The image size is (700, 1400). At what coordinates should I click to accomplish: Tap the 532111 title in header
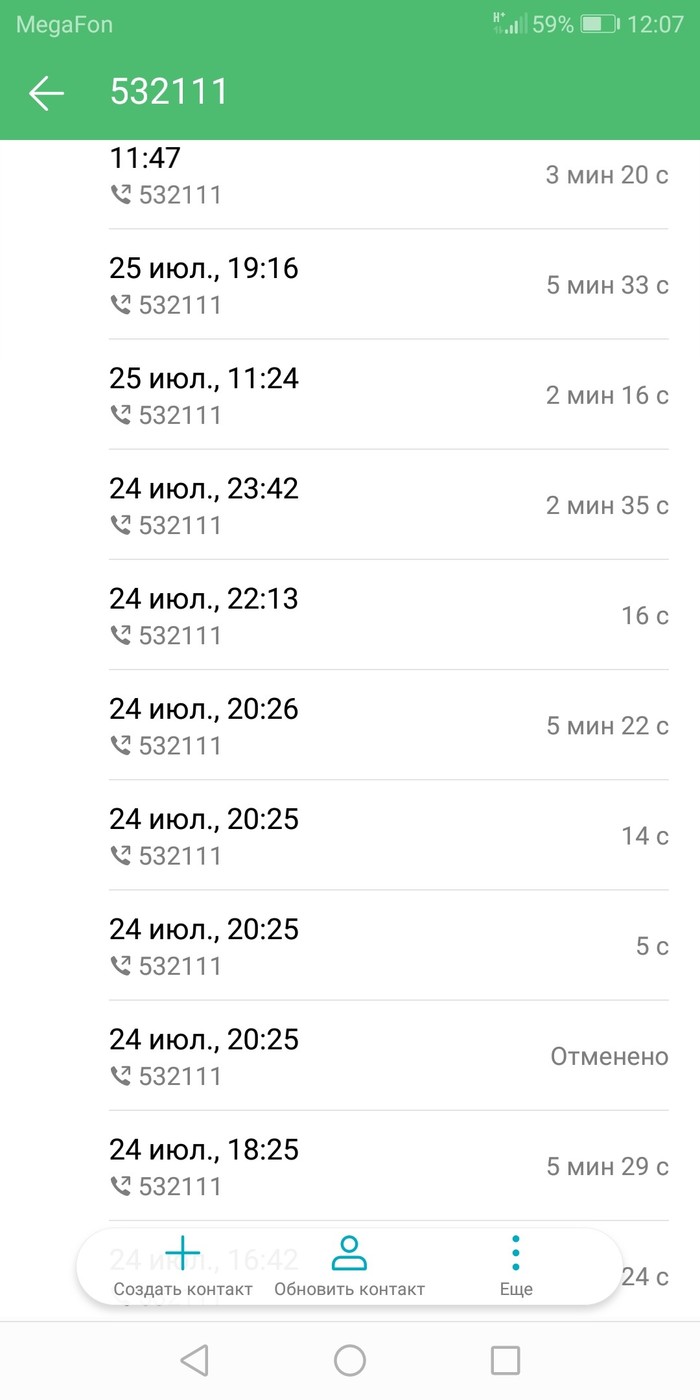click(x=169, y=92)
